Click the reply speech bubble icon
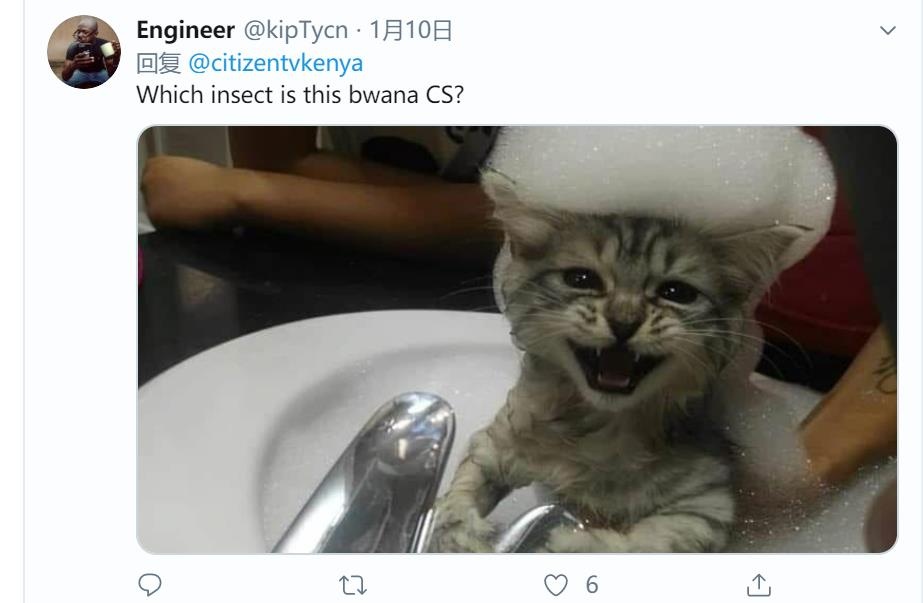Screen dimensions: 923x603 tap(150, 585)
